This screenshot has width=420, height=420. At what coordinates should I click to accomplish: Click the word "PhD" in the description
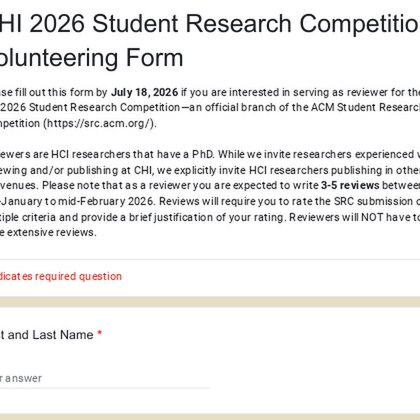203,154
